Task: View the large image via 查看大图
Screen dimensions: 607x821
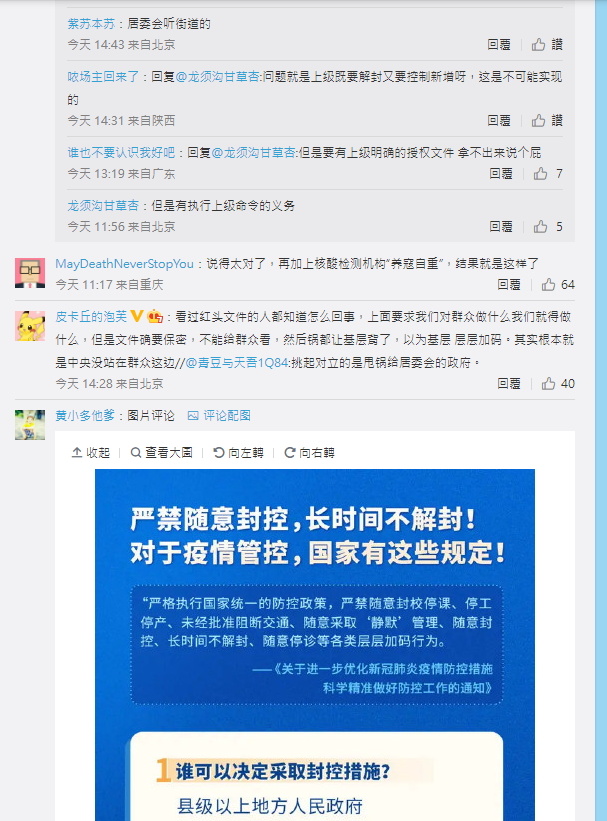Action: point(161,452)
